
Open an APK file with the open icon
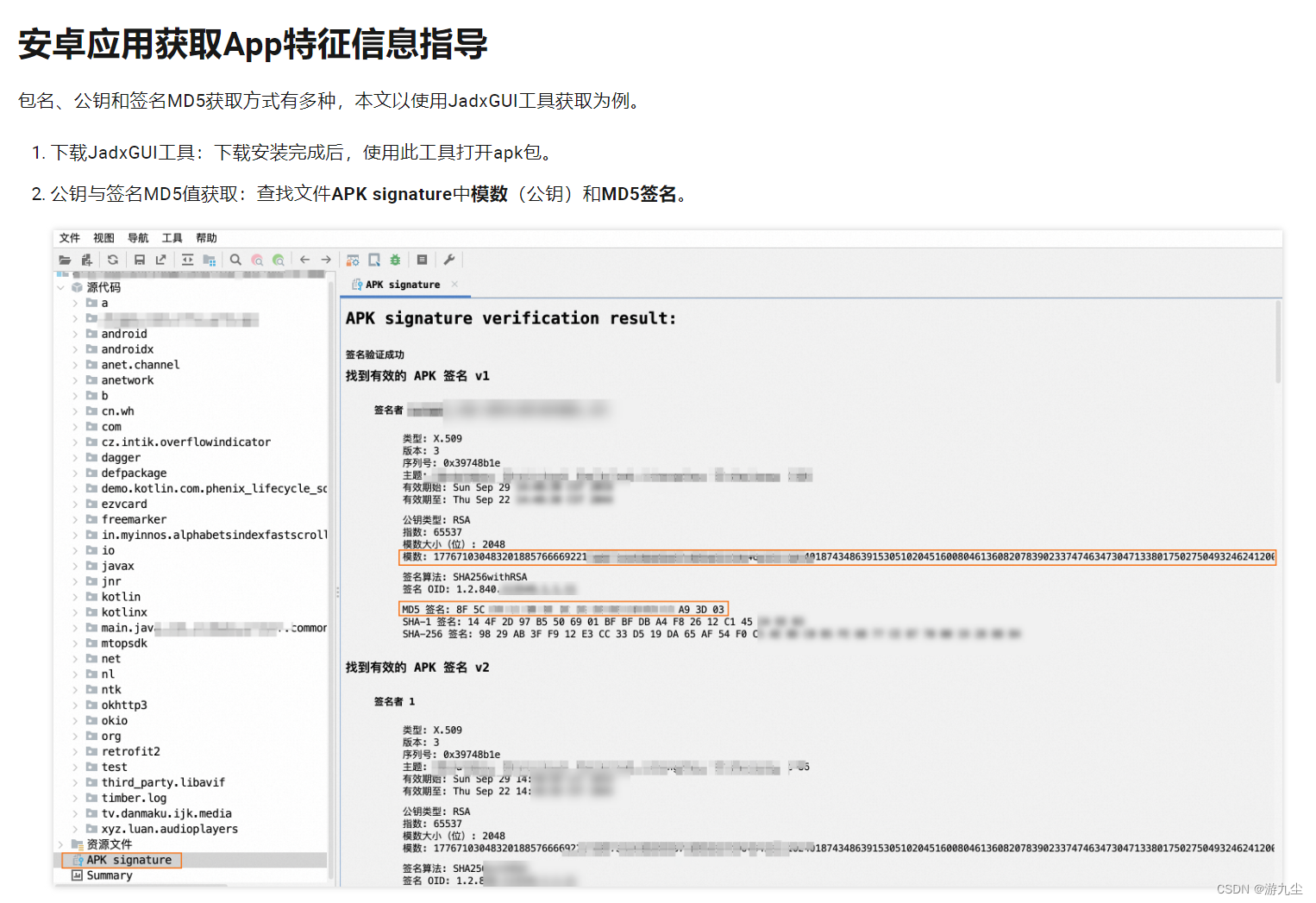pos(65,260)
